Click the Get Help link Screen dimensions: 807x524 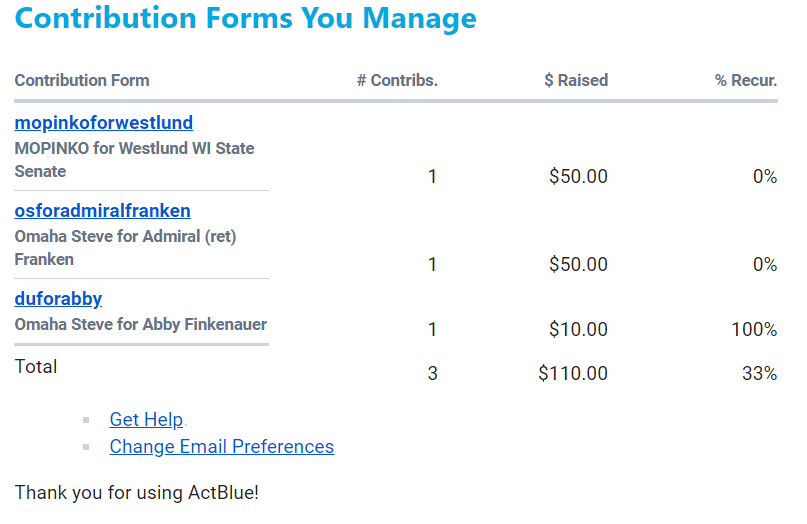(x=146, y=420)
